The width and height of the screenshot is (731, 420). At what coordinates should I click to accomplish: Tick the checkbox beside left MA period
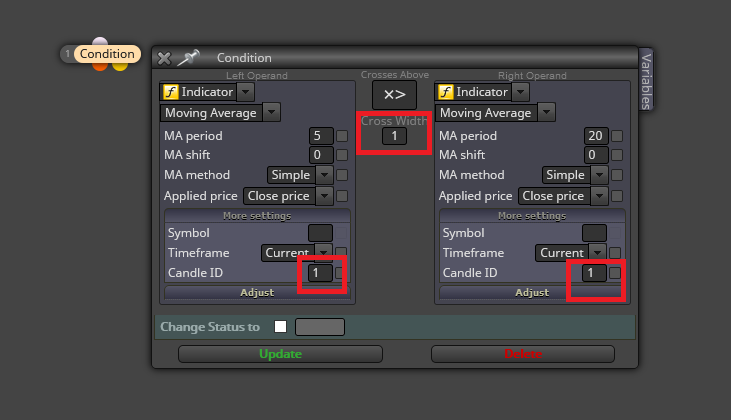[342, 136]
